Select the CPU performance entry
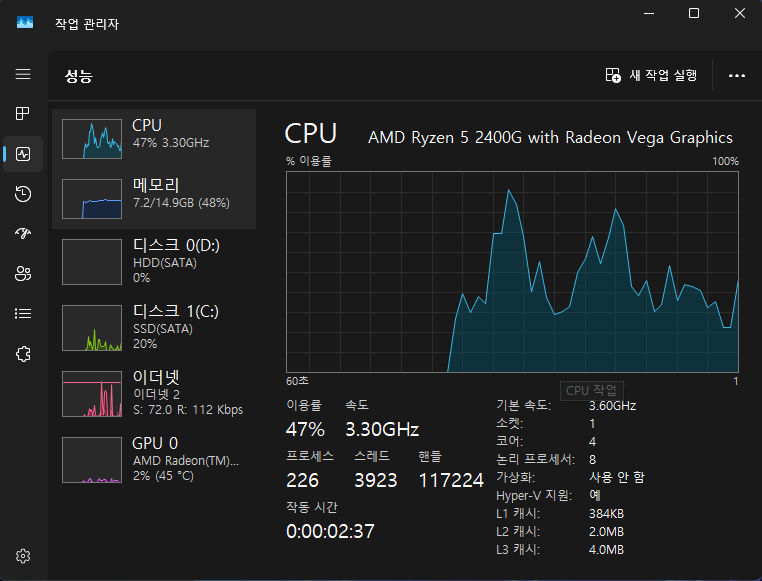This screenshot has width=762, height=581. (154, 139)
